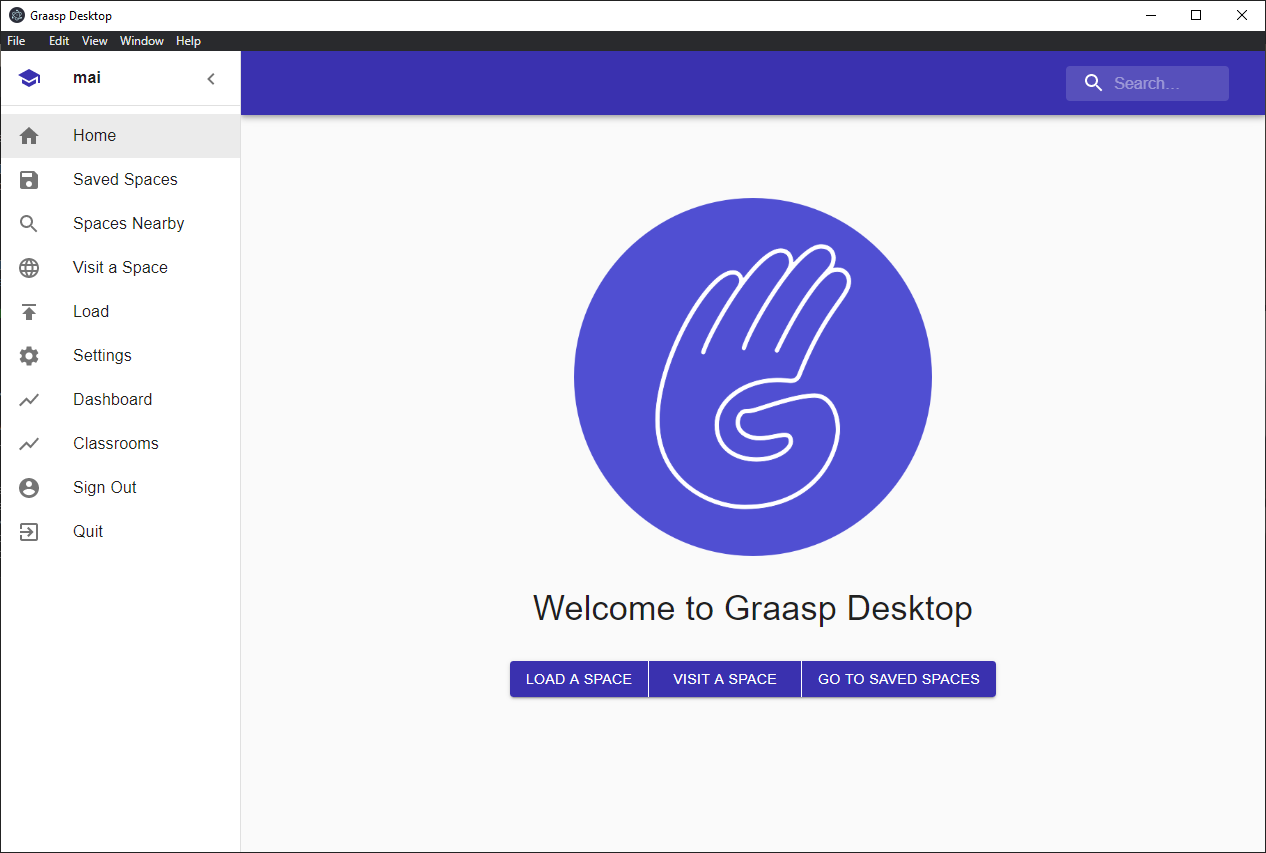
Task: Open the View menu
Action: (94, 41)
